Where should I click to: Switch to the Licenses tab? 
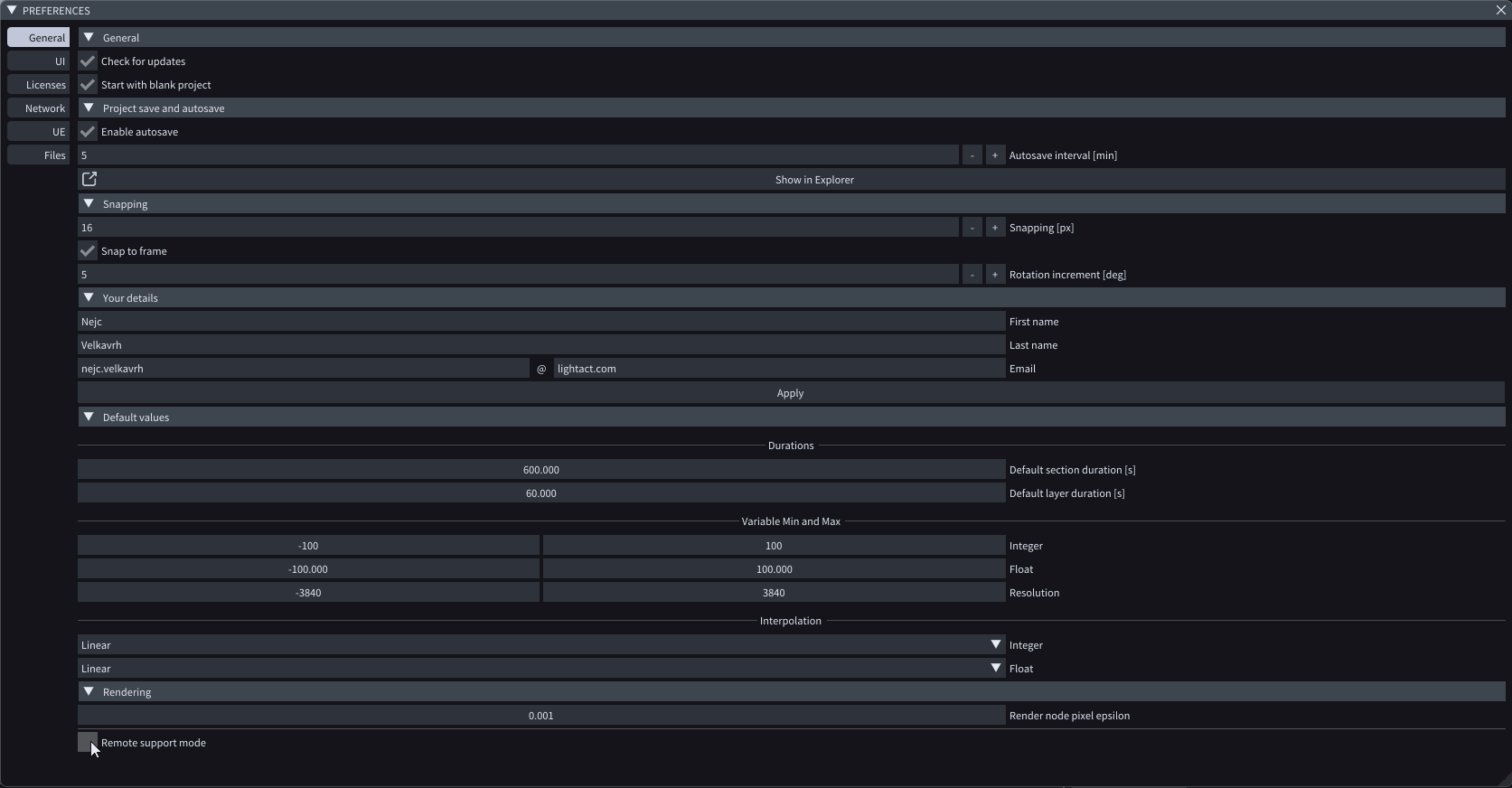pyautogui.click(x=39, y=85)
